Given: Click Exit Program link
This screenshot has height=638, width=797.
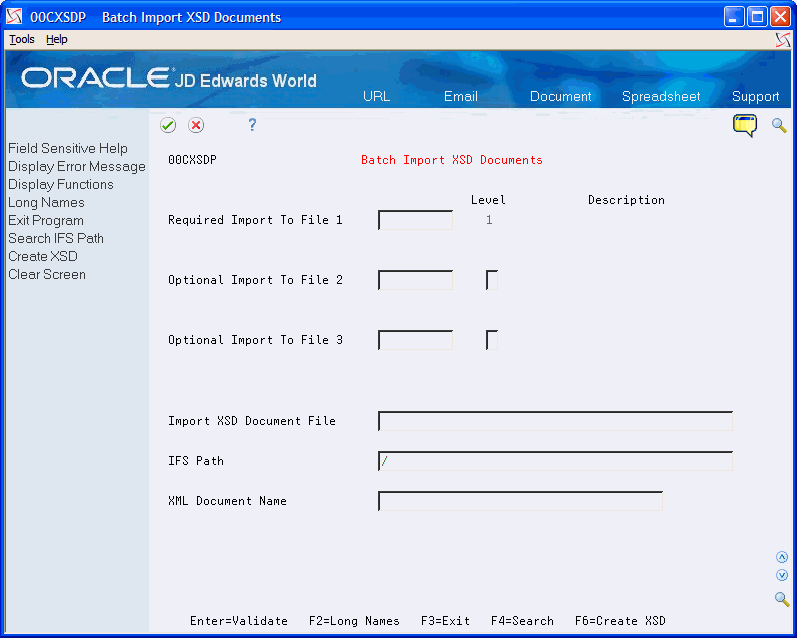Looking at the screenshot, I should click(46, 221).
